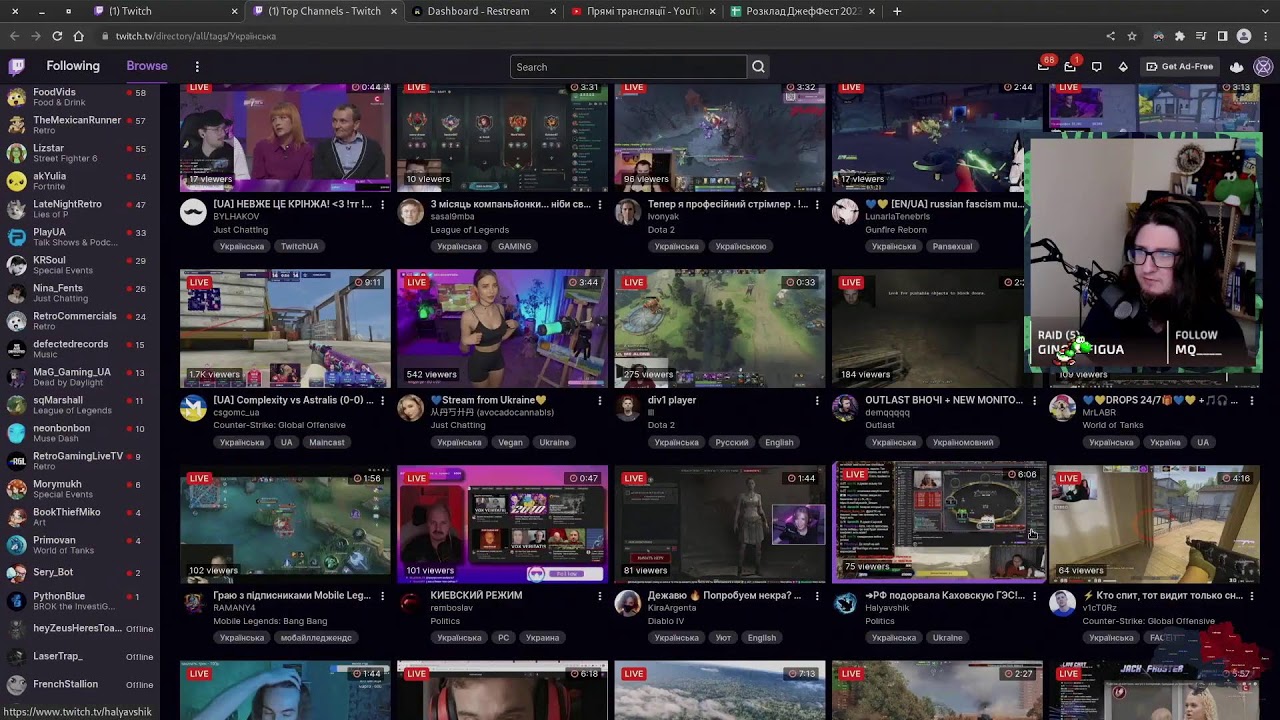Viewport: 1280px width, 720px height.
Task: Open the Whispers chat bubble icon
Action: (x=1097, y=67)
